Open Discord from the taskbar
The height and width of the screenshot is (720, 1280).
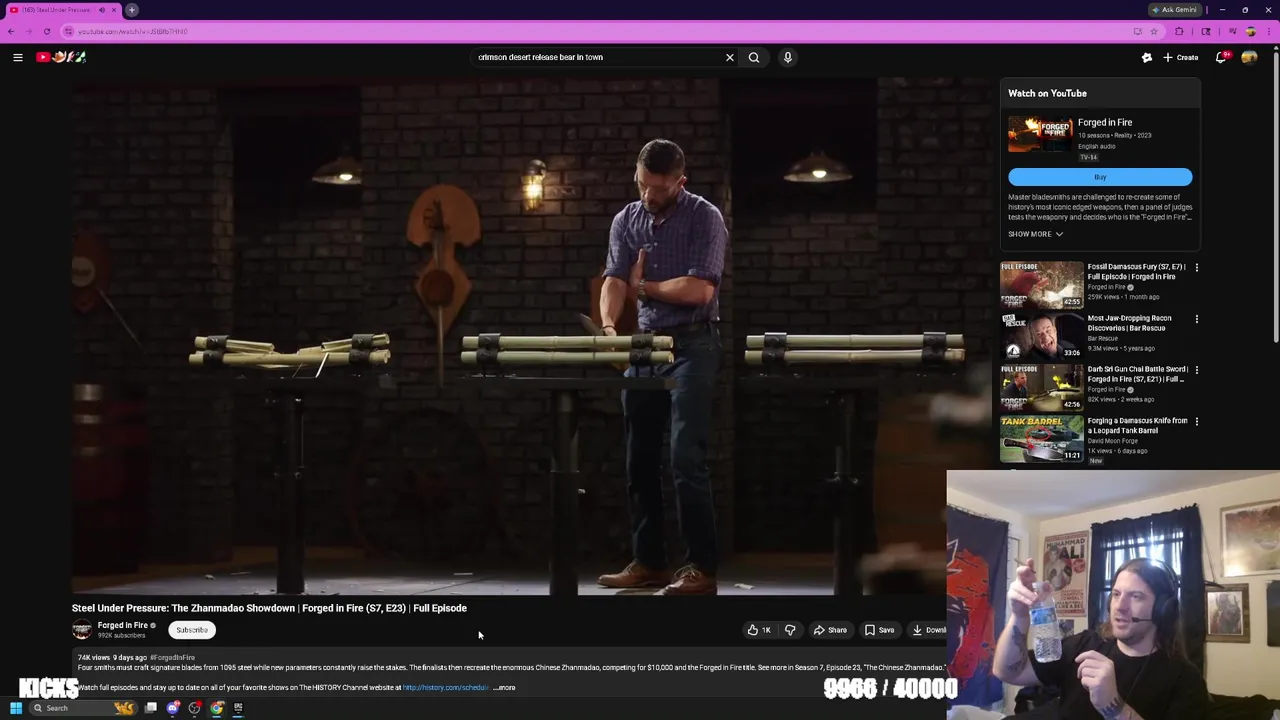173,708
